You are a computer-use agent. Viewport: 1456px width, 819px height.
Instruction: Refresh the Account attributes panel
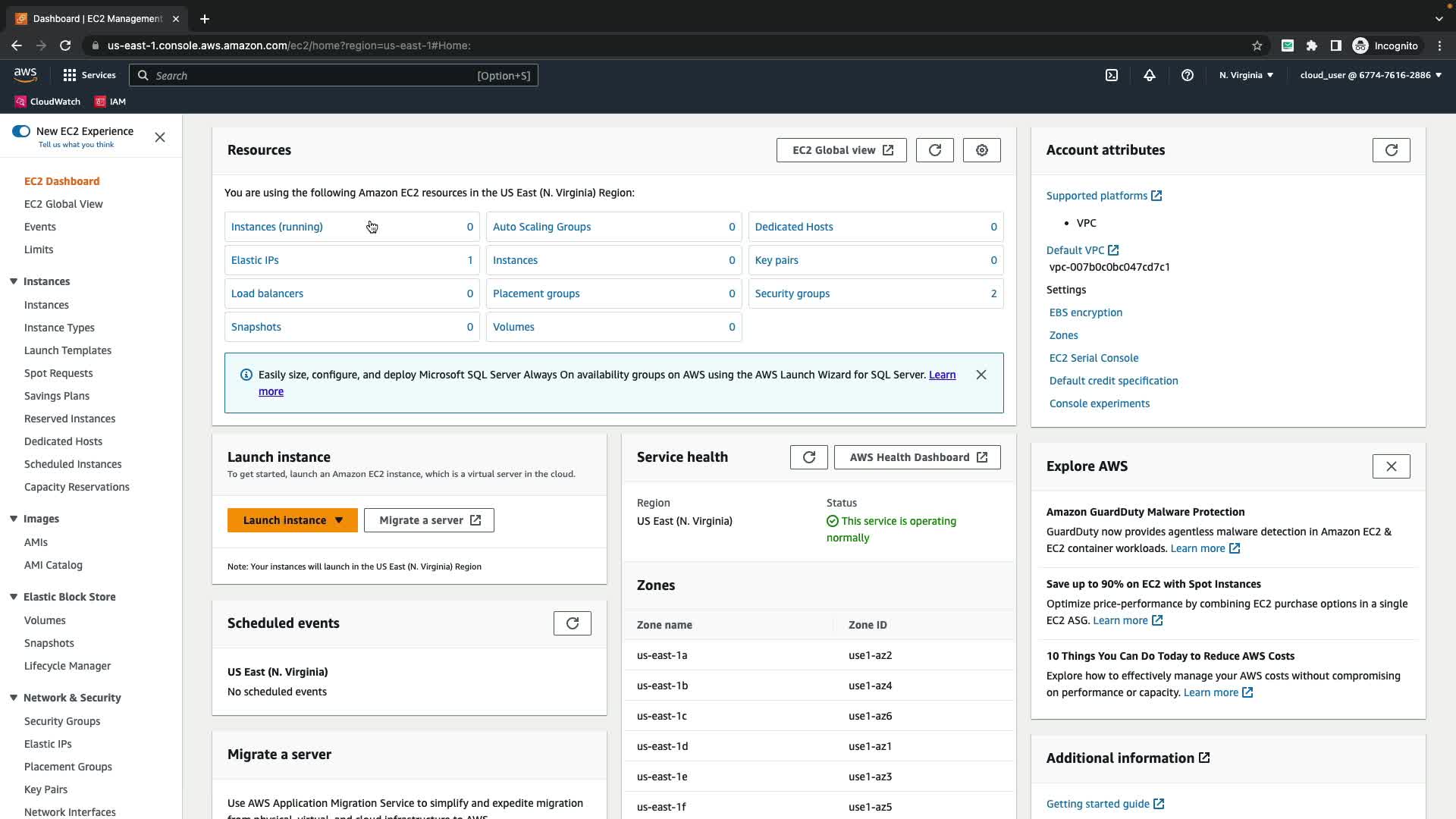[1391, 150]
